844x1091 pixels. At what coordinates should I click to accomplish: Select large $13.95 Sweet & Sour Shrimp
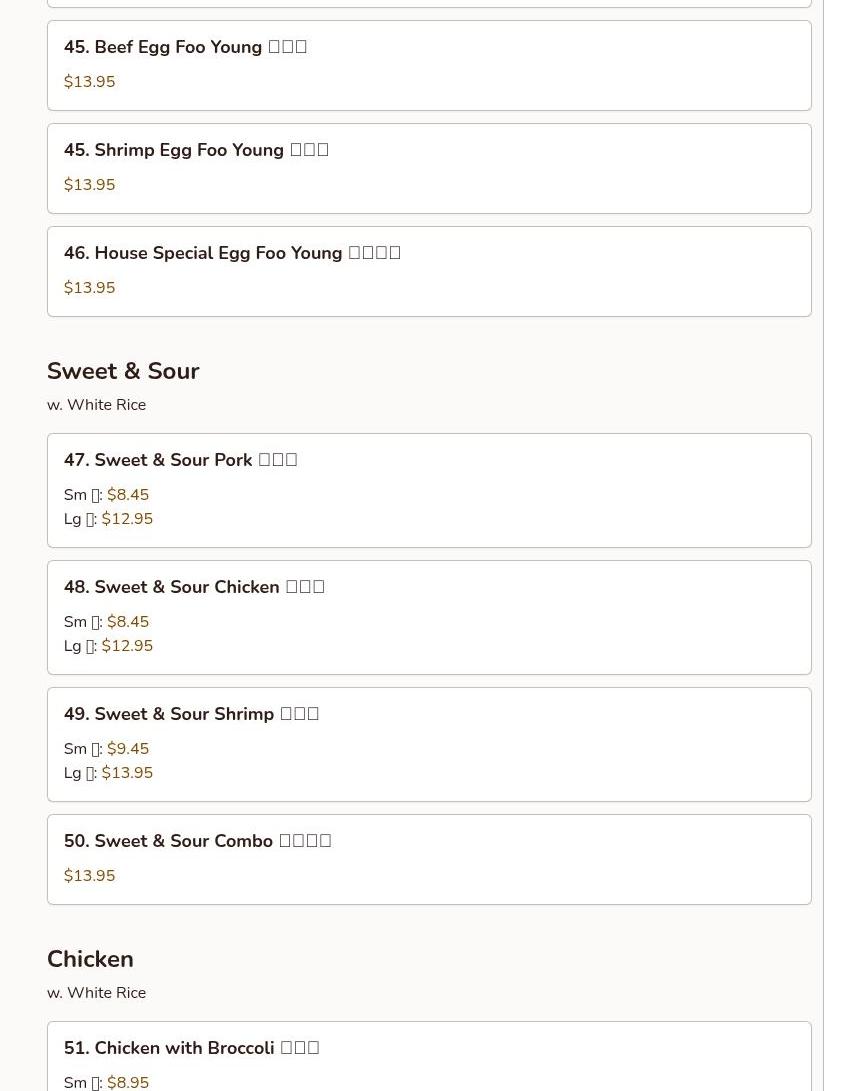pos(127,773)
